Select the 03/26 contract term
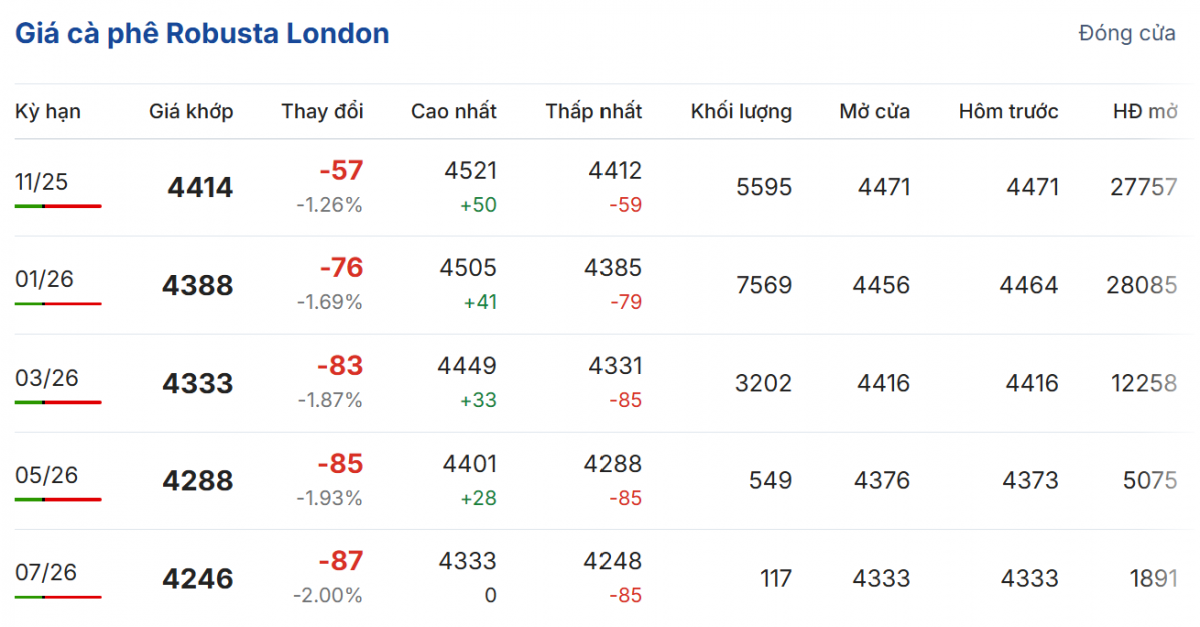Image resolution: width=1200 pixels, height=627 pixels. coord(46,378)
